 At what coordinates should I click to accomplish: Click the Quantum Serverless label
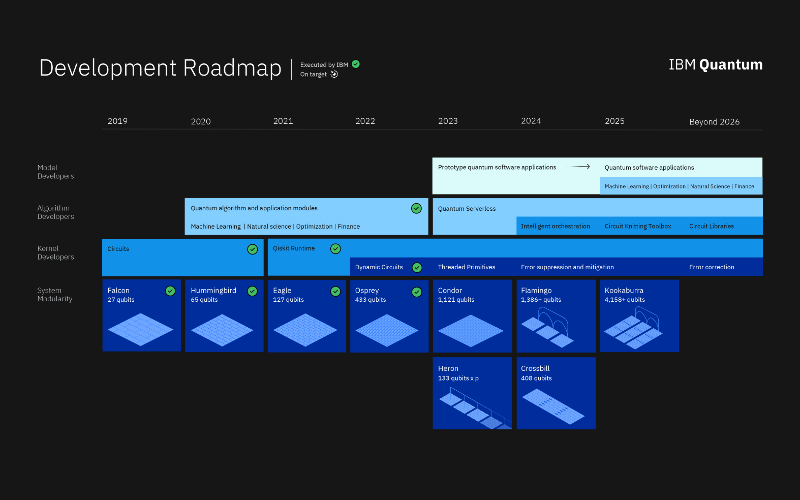(467, 209)
